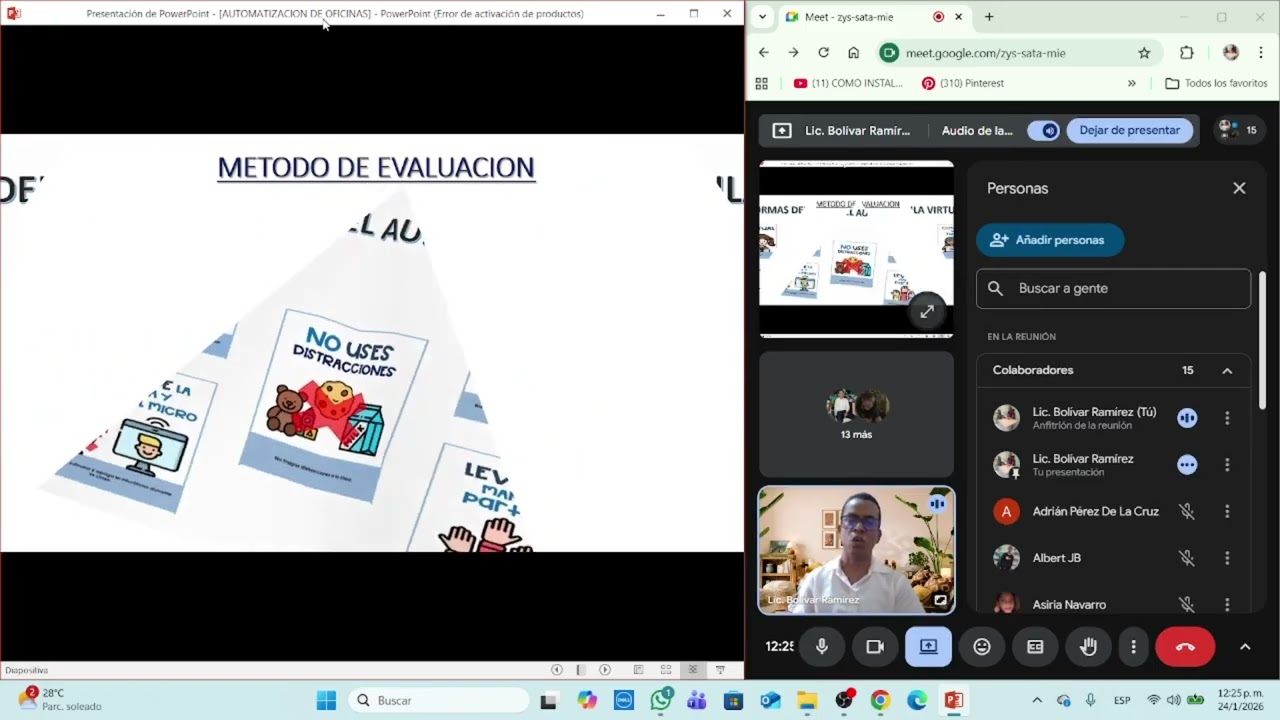The image size is (1280, 720).
Task: Go to Chrome home page
Action: click(x=853, y=53)
